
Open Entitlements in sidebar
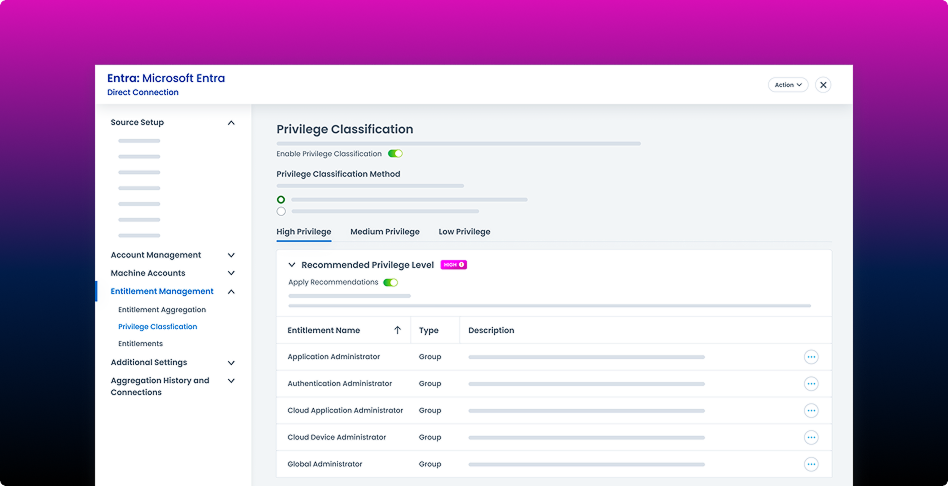pos(140,343)
